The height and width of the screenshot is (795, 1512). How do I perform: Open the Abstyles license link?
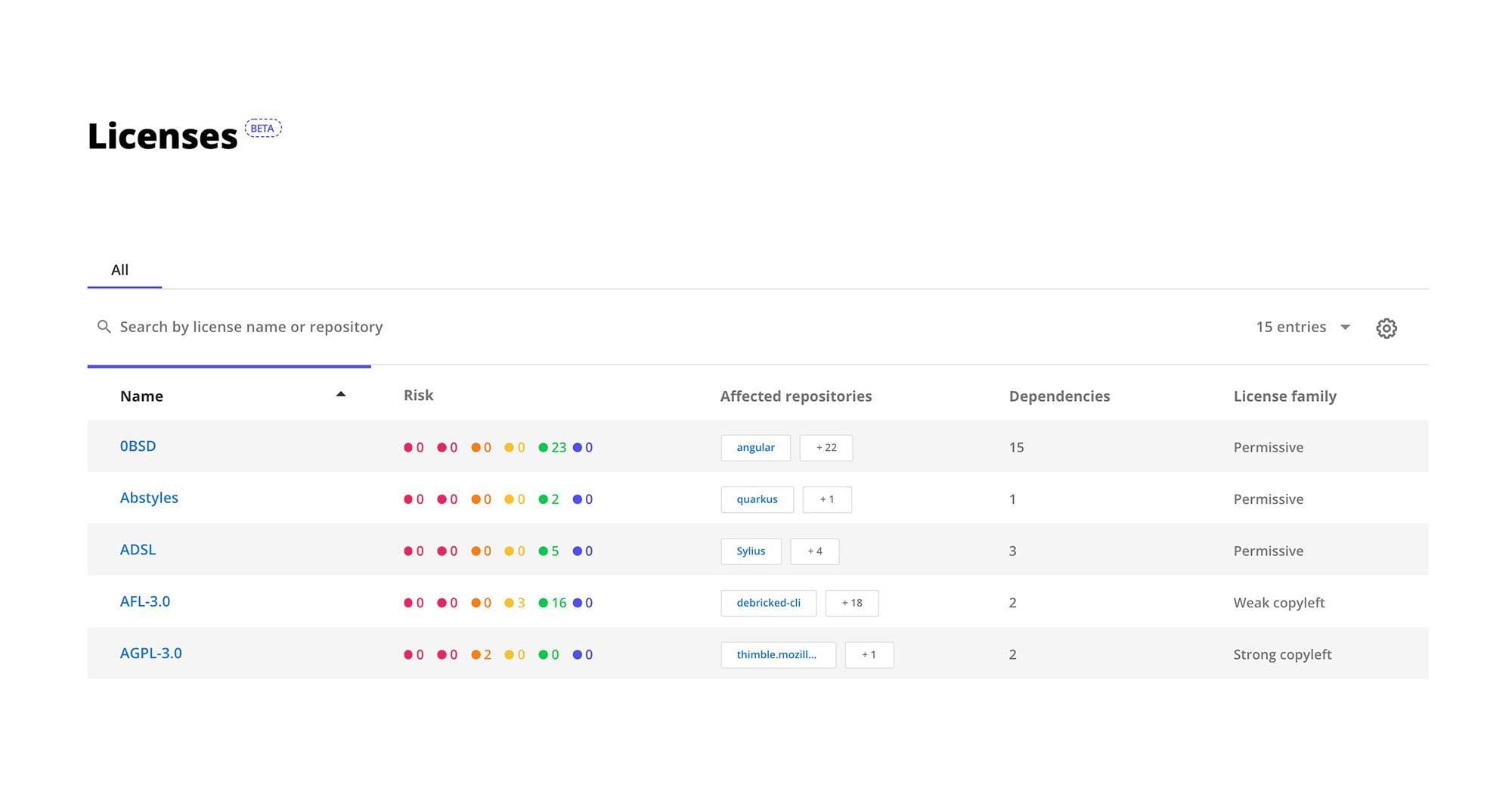149,498
